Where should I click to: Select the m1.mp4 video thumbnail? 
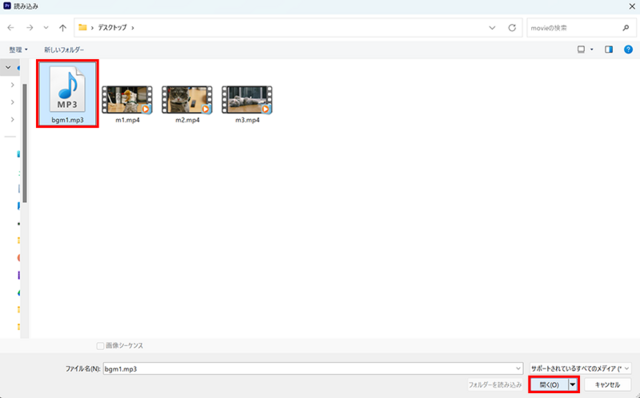click(x=127, y=100)
